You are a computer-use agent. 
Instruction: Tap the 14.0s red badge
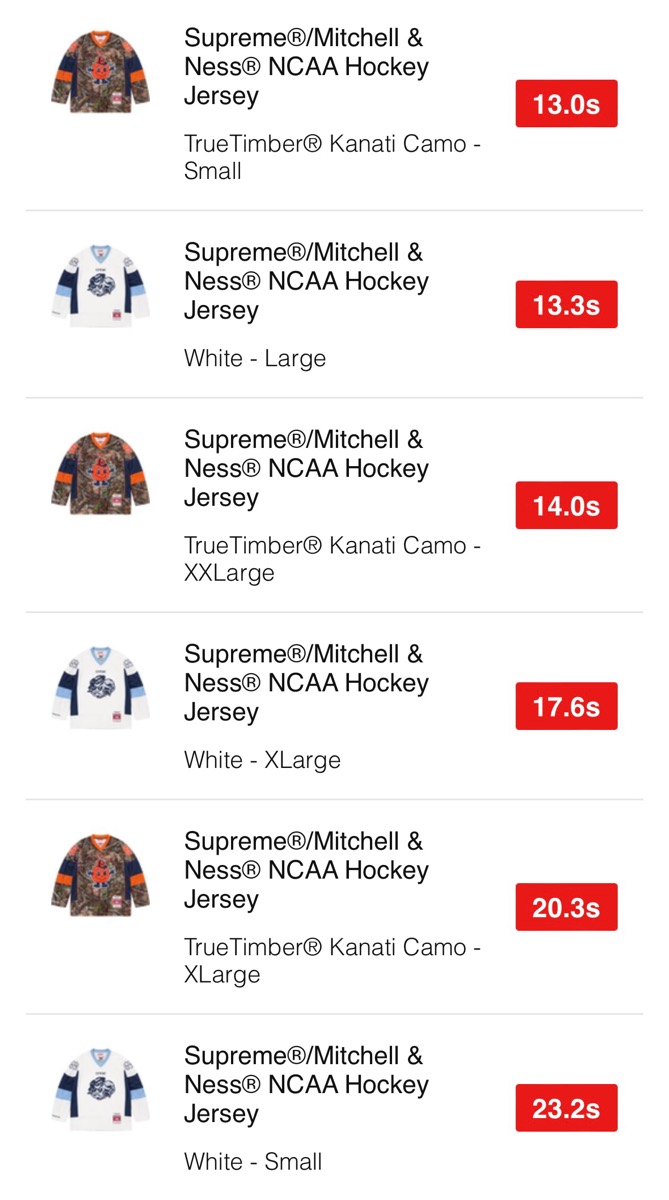(x=566, y=506)
